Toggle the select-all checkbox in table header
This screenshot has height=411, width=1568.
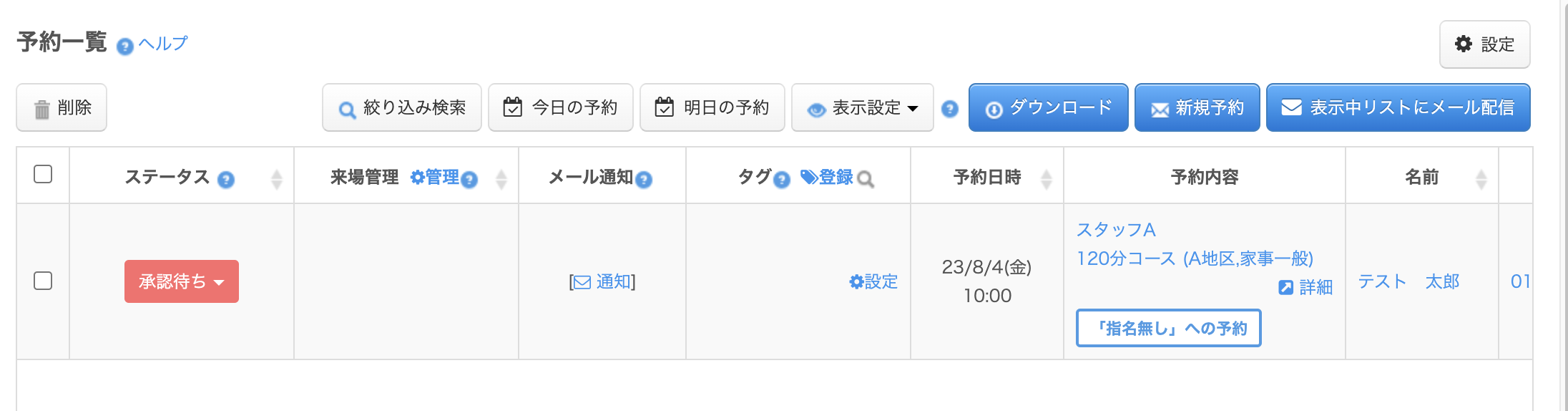(43, 174)
